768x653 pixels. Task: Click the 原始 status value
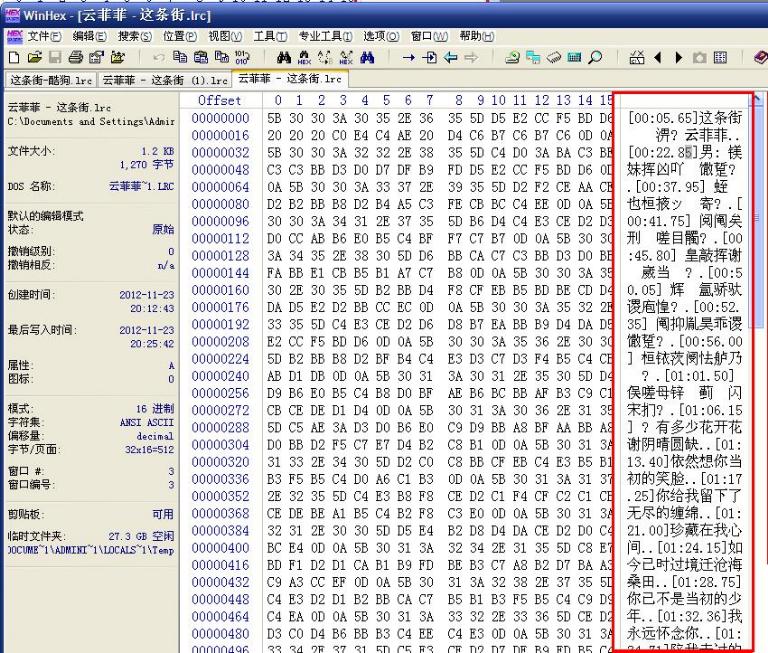pyautogui.click(x=163, y=229)
